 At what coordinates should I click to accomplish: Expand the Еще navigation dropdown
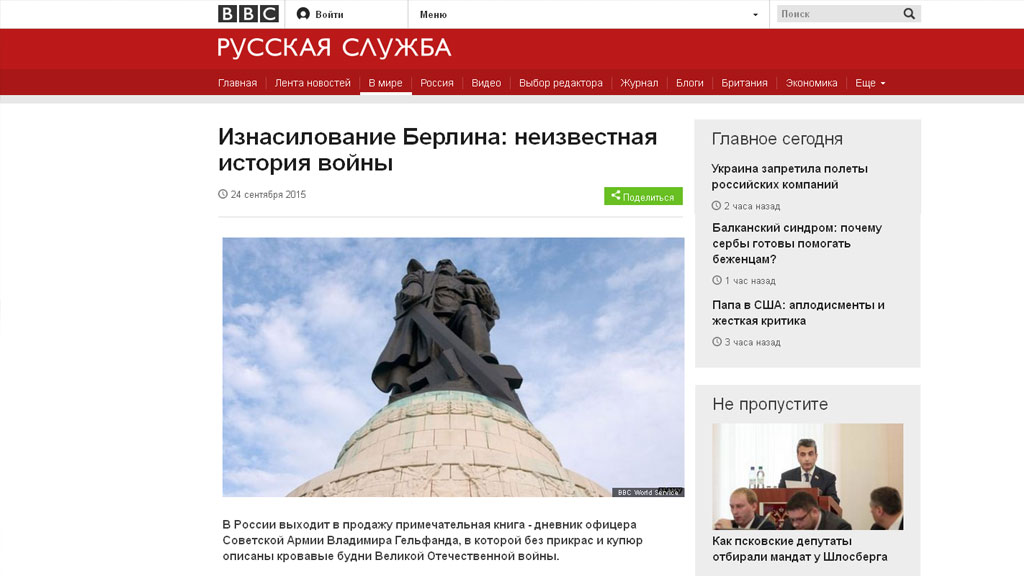871,83
